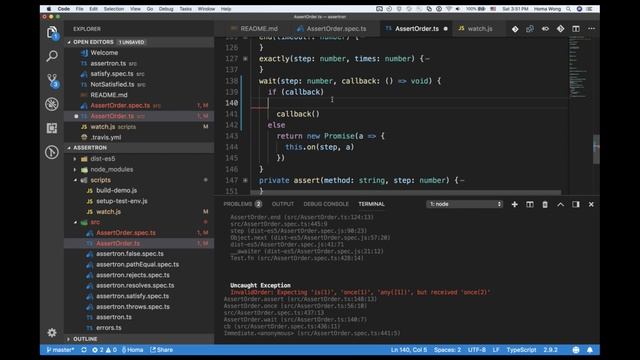Screen dimensions: 640x360
Task: Maximize the panel with the chevron-up icon
Action: 560,204
